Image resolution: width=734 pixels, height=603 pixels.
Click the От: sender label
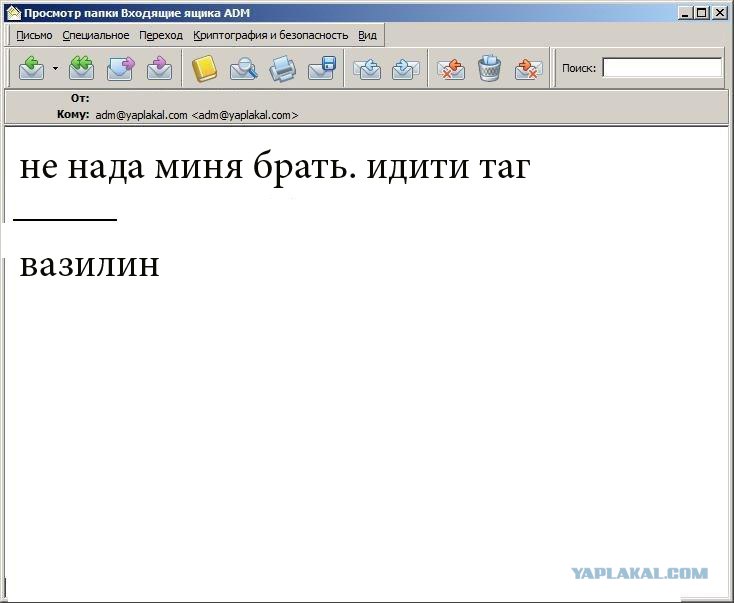tap(80, 98)
